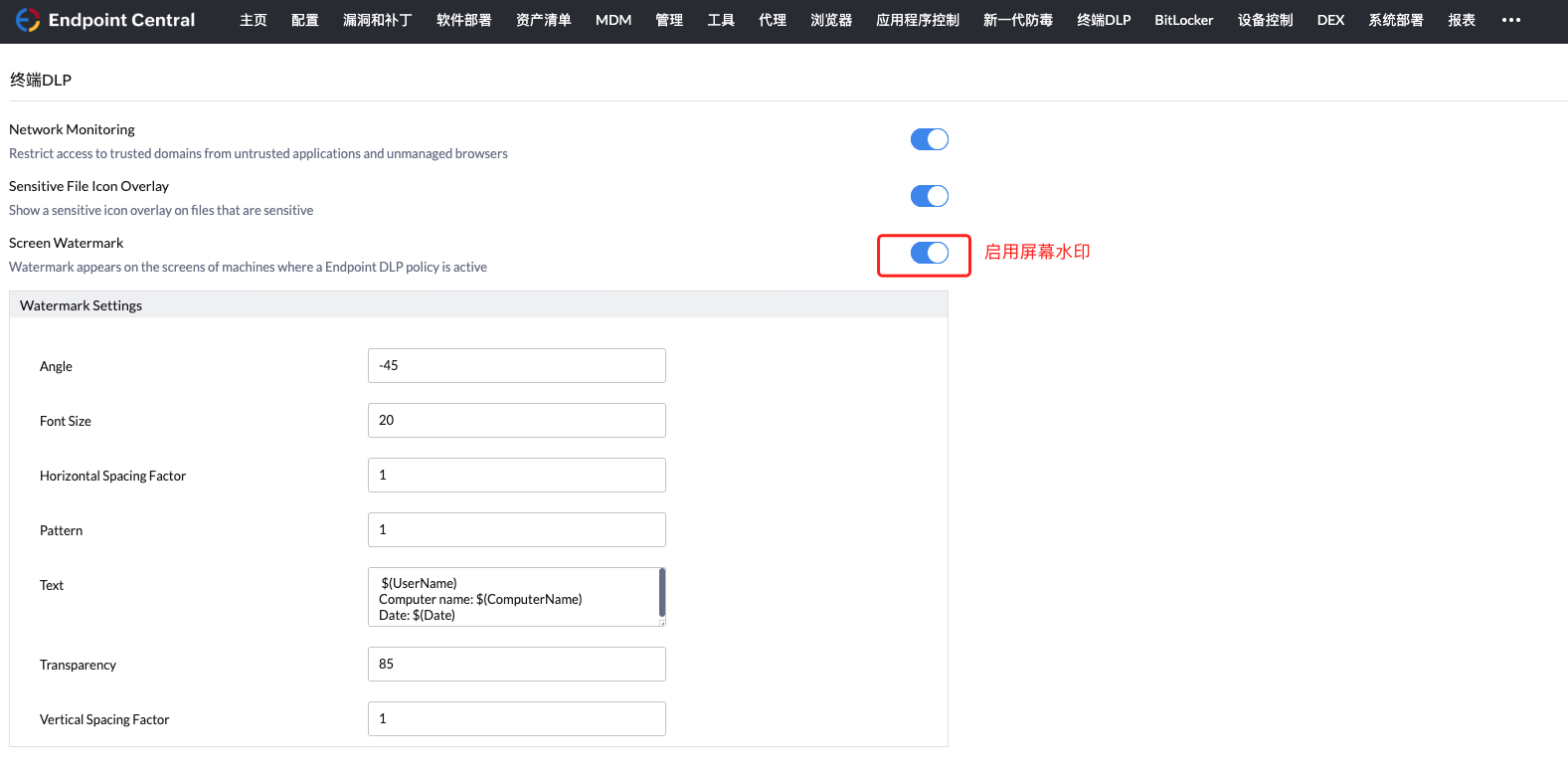The image size is (1568, 780).
Task: Click the Angle input field
Action: pyautogui.click(x=516, y=365)
